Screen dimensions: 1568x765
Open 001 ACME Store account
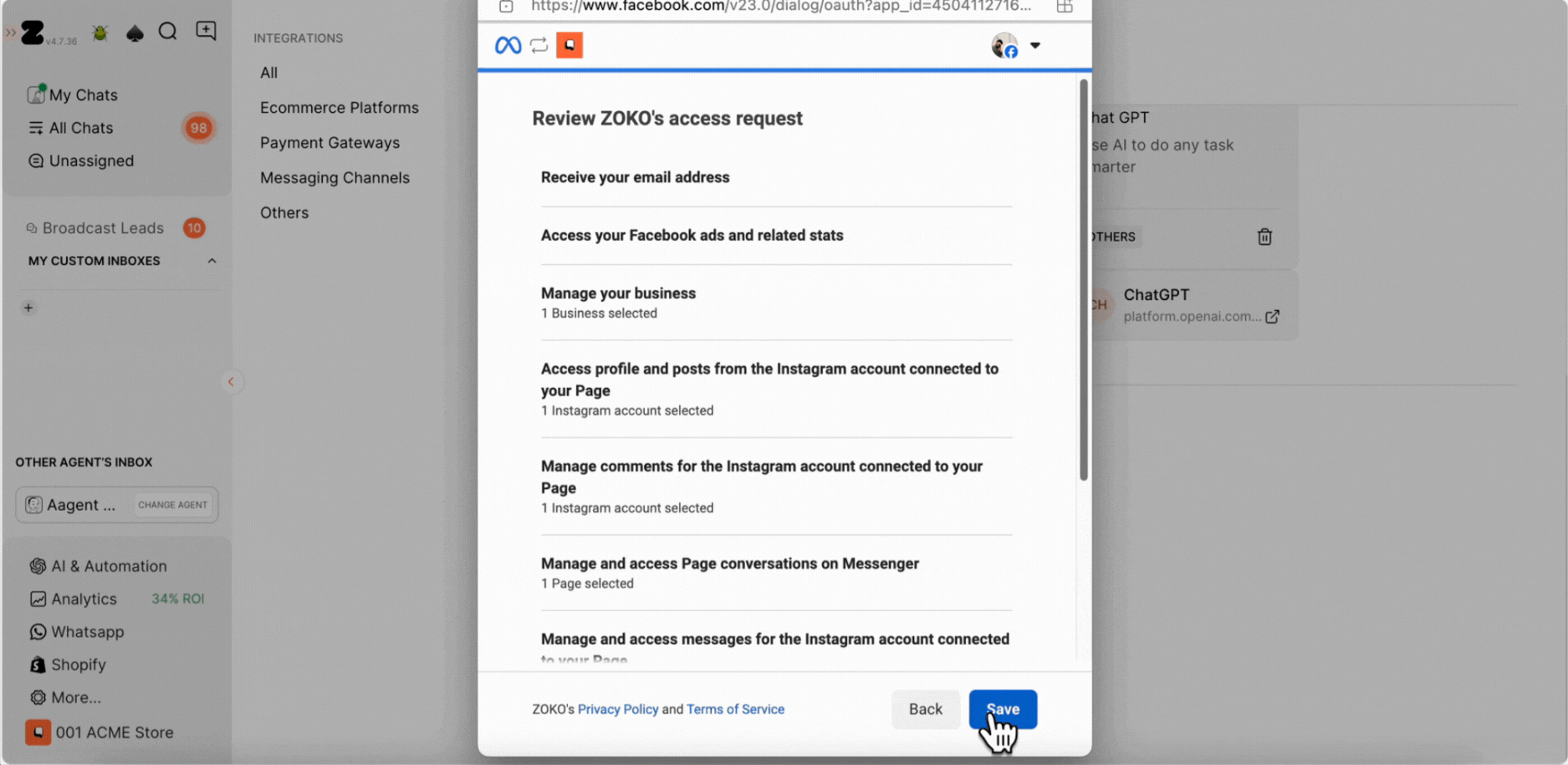(x=115, y=732)
